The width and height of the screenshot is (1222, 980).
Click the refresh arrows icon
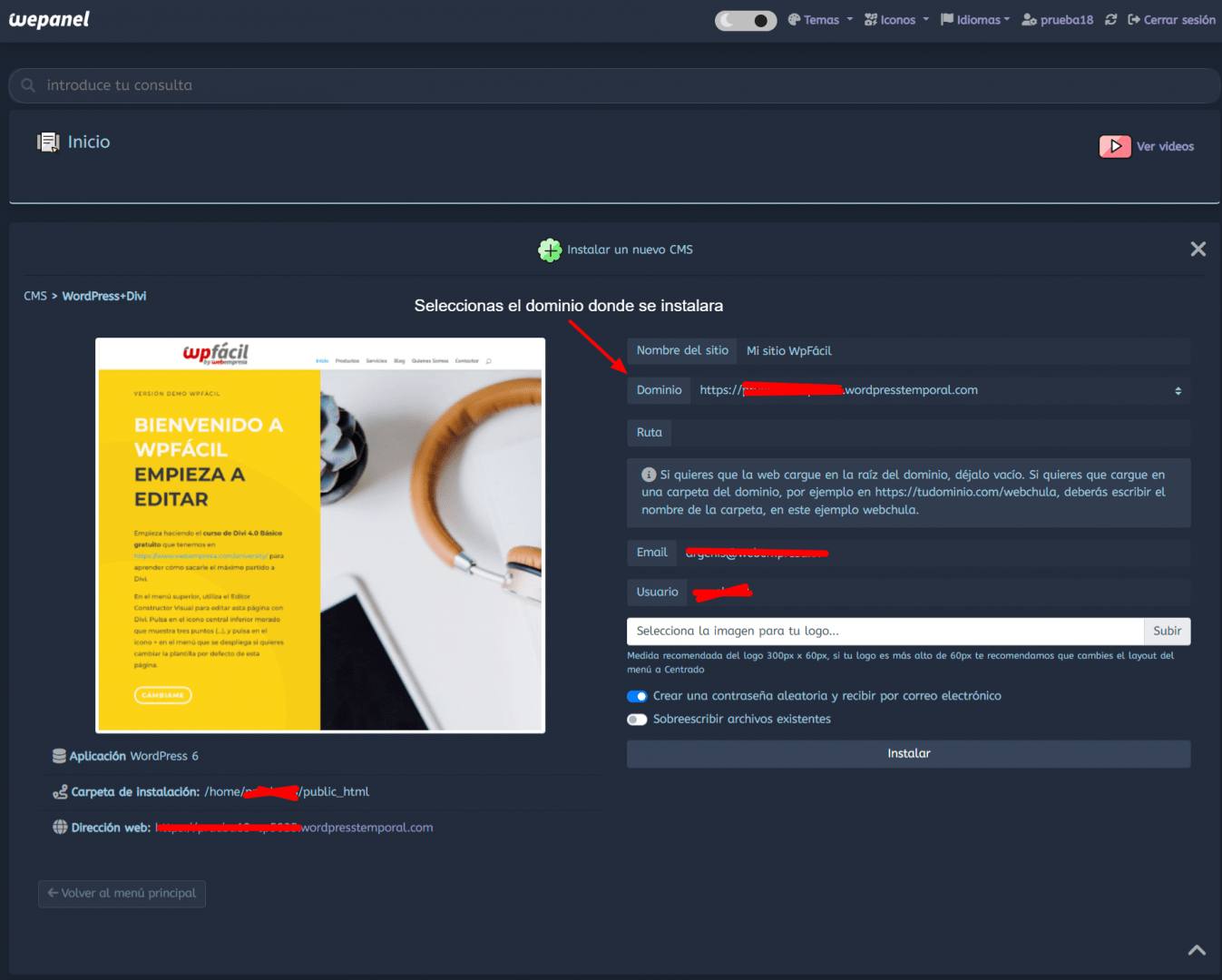pyautogui.click(x=1110, y=20)
